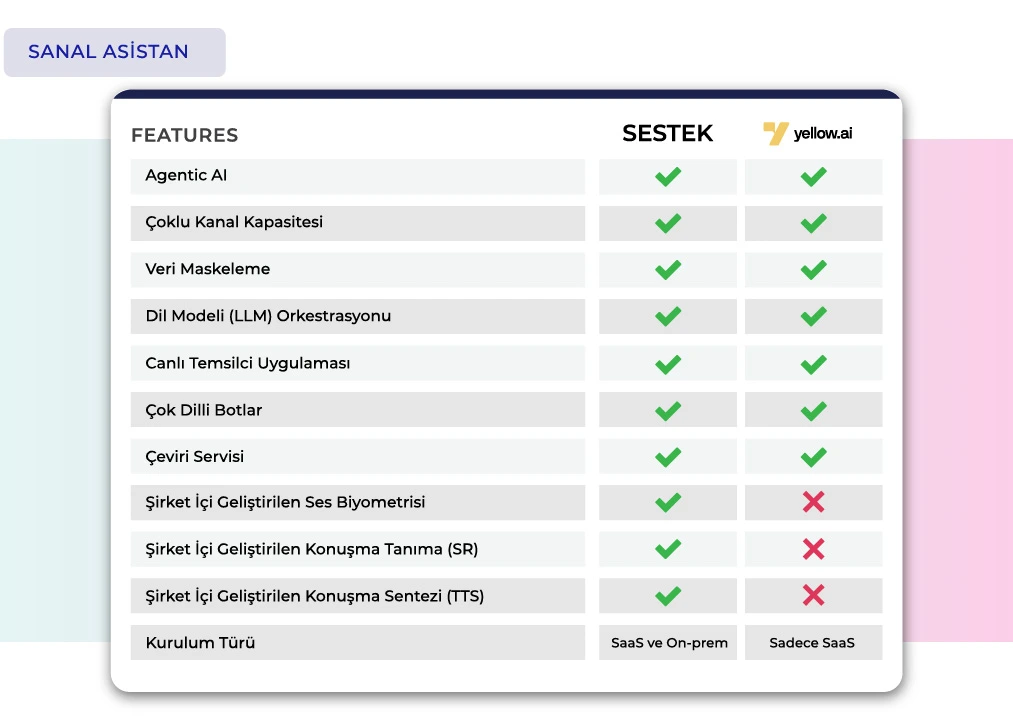The width and height of the screenshot is (1013, 720).
Task: Click SESTEK checkmark for Çoklu Kanal Kapasitesi
Action: pyautogui.click(x=668, y=223)
